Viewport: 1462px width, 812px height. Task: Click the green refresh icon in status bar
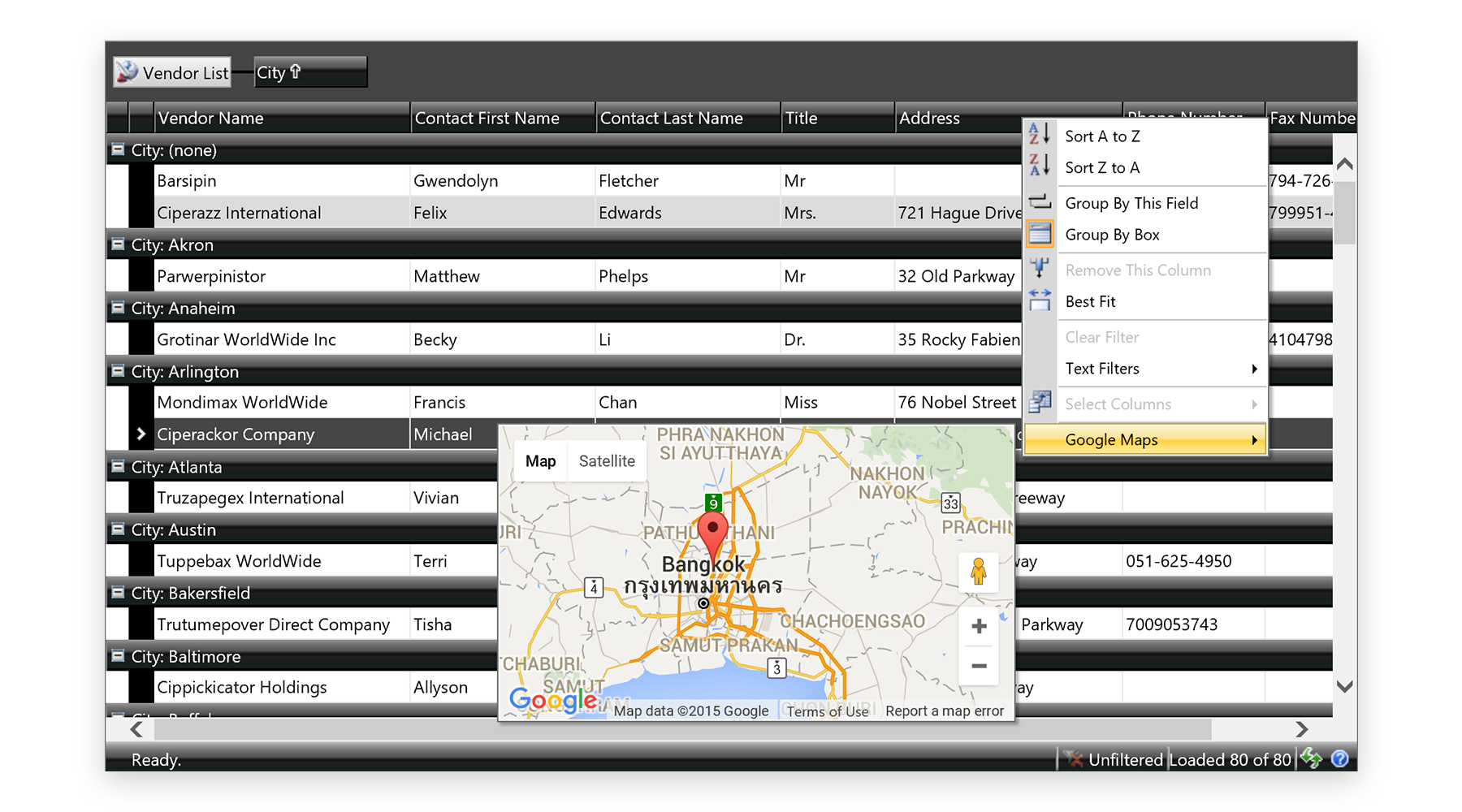[x=1311, y=758]
